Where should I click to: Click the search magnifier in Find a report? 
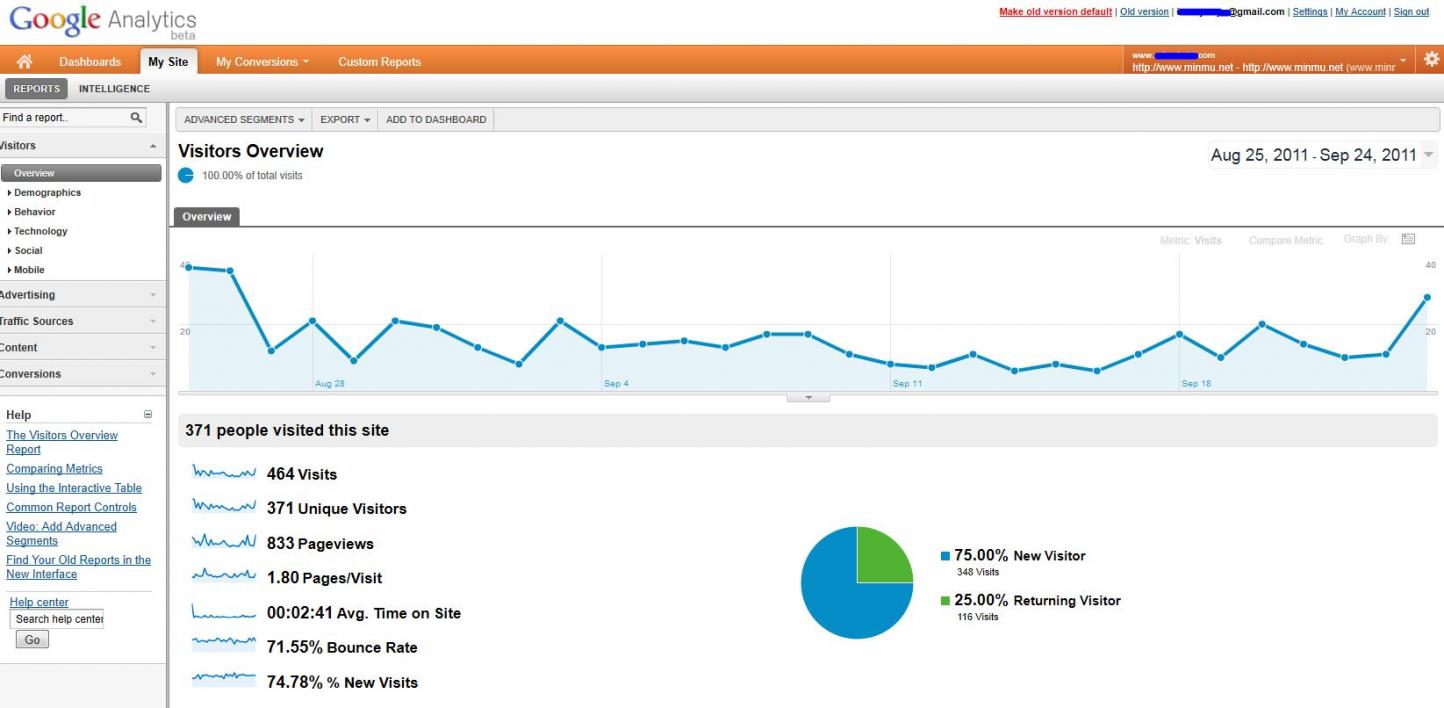pos(137,118)
